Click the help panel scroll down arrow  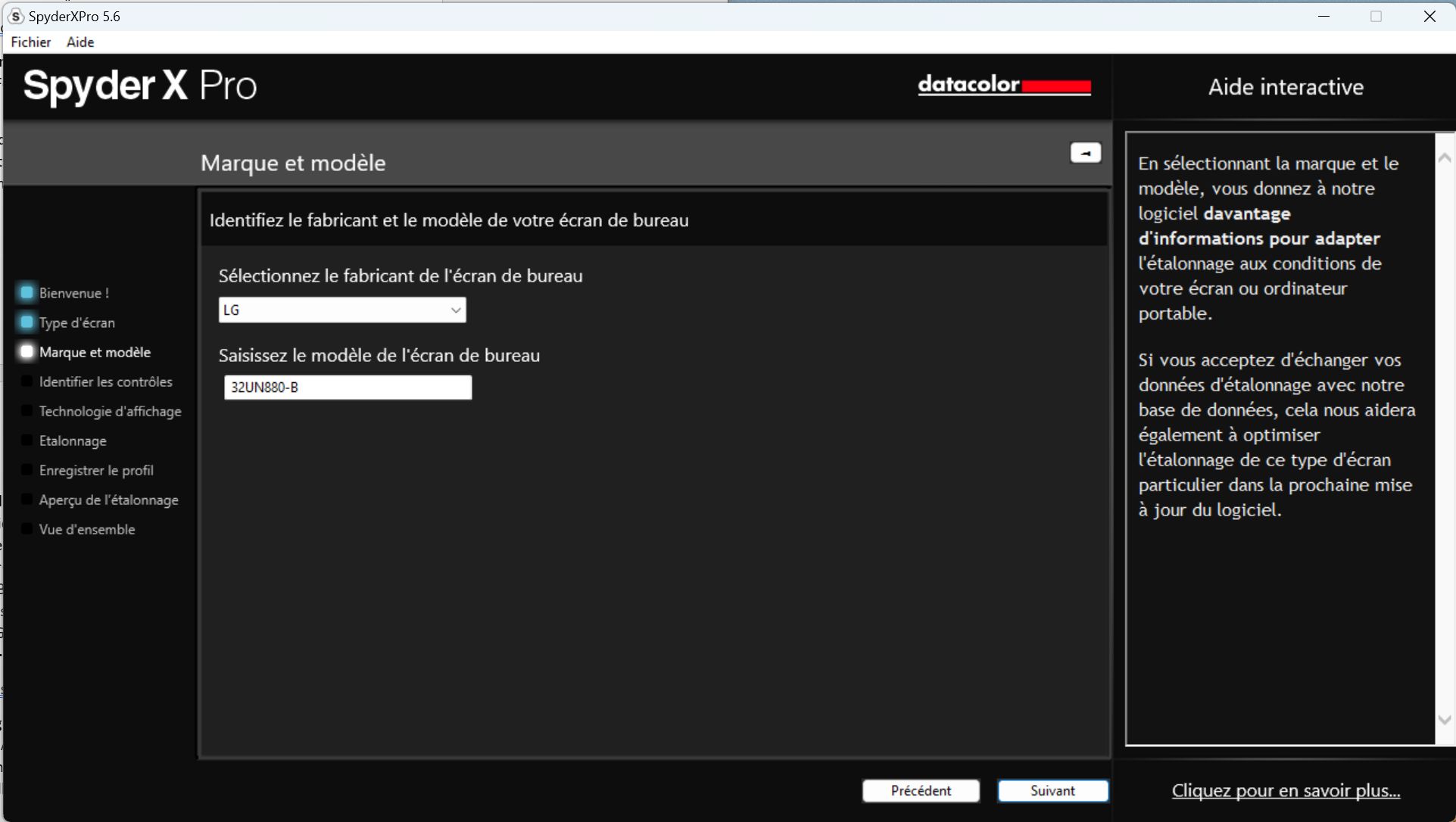click(1445, 720)
